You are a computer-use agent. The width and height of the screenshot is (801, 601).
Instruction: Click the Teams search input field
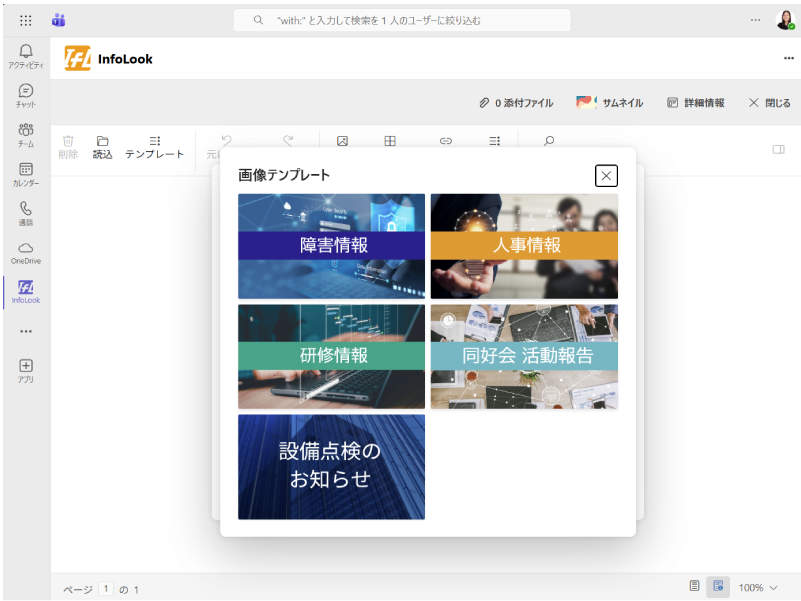pyautogui.click(x=402, y=20)
